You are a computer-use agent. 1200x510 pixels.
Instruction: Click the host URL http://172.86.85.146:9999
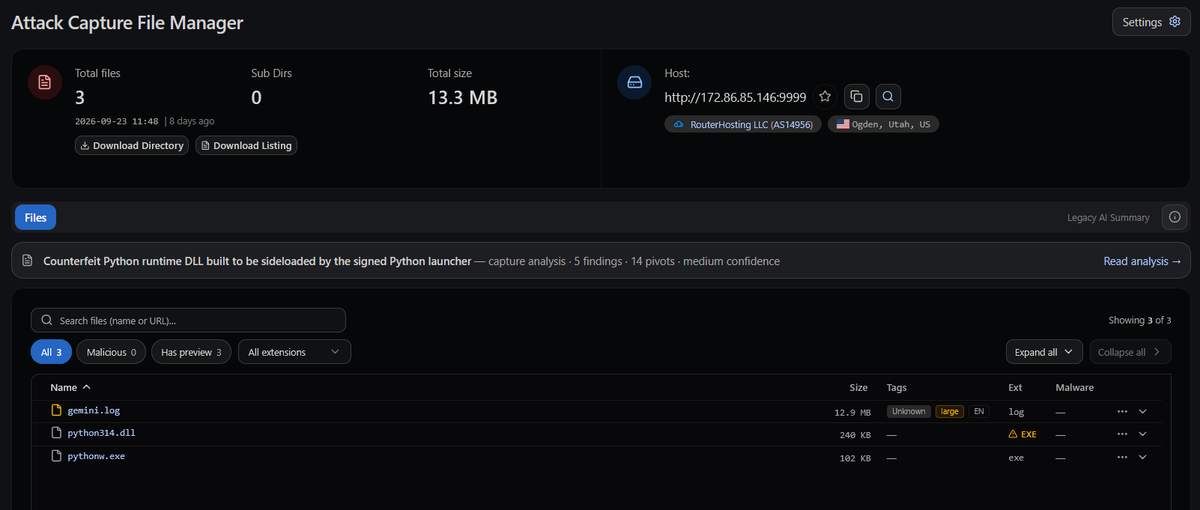(x=735, y=97)
